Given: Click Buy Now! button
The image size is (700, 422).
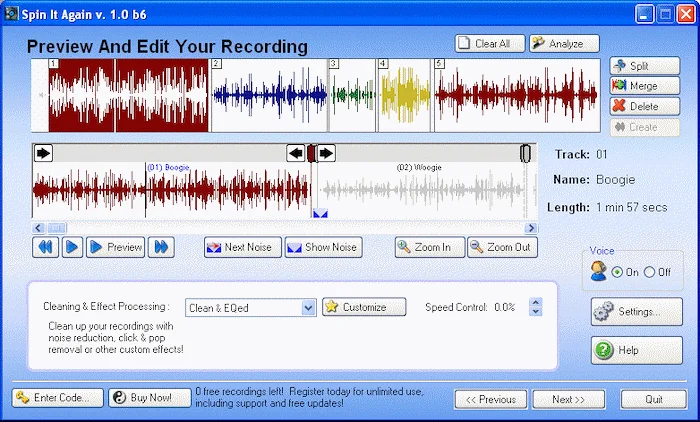Looking at the screenshot, I should coord(150,397).
